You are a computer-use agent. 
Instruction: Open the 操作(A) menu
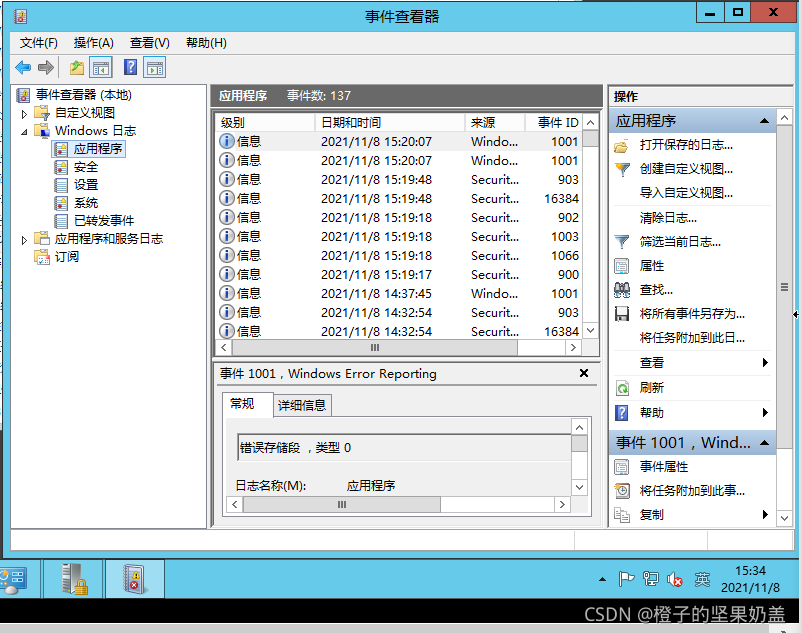(94, 43)
